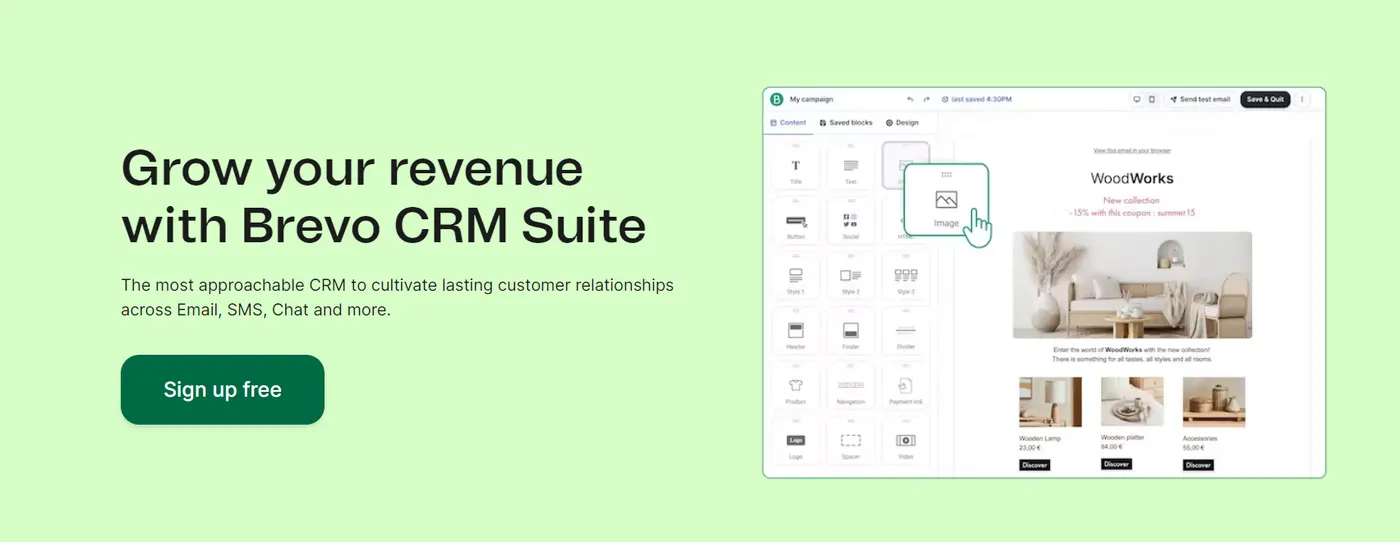The width and height of the screenshot is (1400, 542).
Task: Open the three-dot more options menu
Action: pos(1302,99)
